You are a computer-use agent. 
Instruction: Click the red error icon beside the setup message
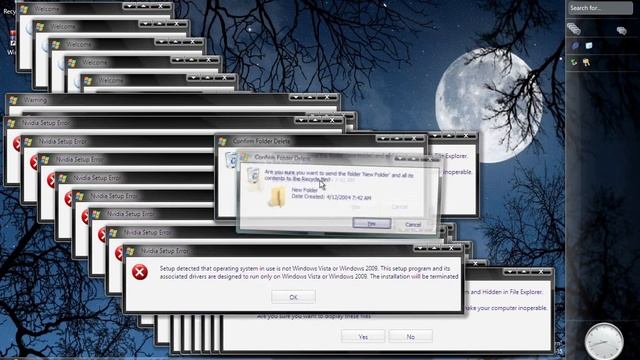(x=140, y=272)
